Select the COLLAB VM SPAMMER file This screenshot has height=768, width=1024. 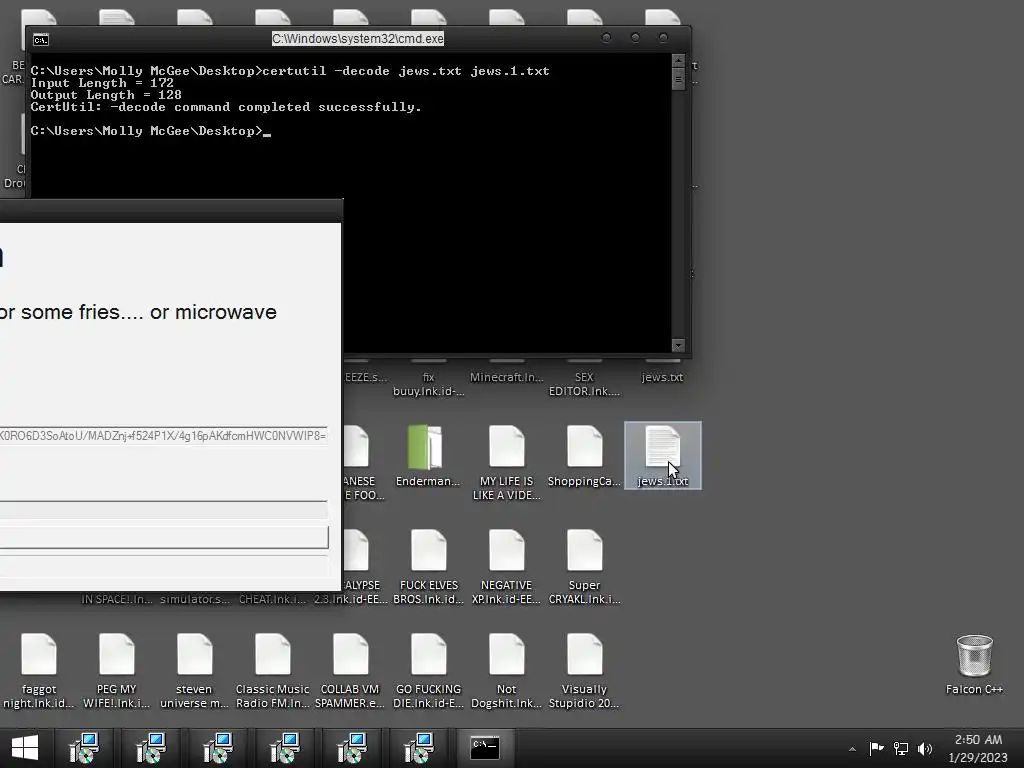point(350,671)
